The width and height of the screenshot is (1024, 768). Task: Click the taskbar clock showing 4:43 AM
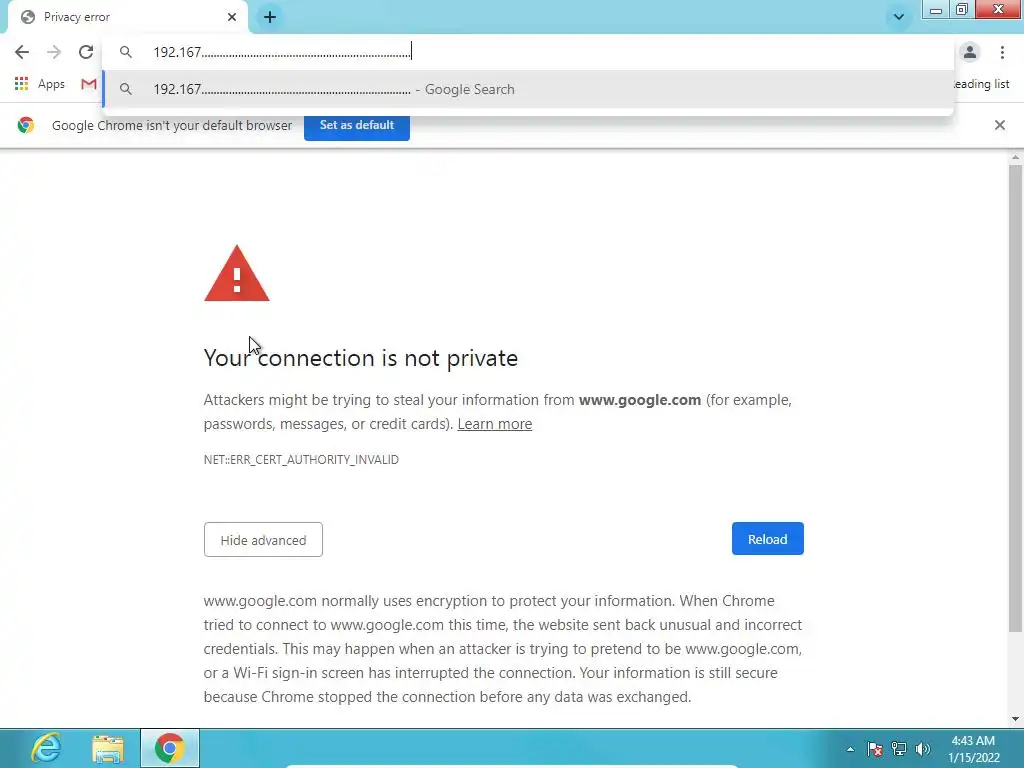tap(974, 749)
